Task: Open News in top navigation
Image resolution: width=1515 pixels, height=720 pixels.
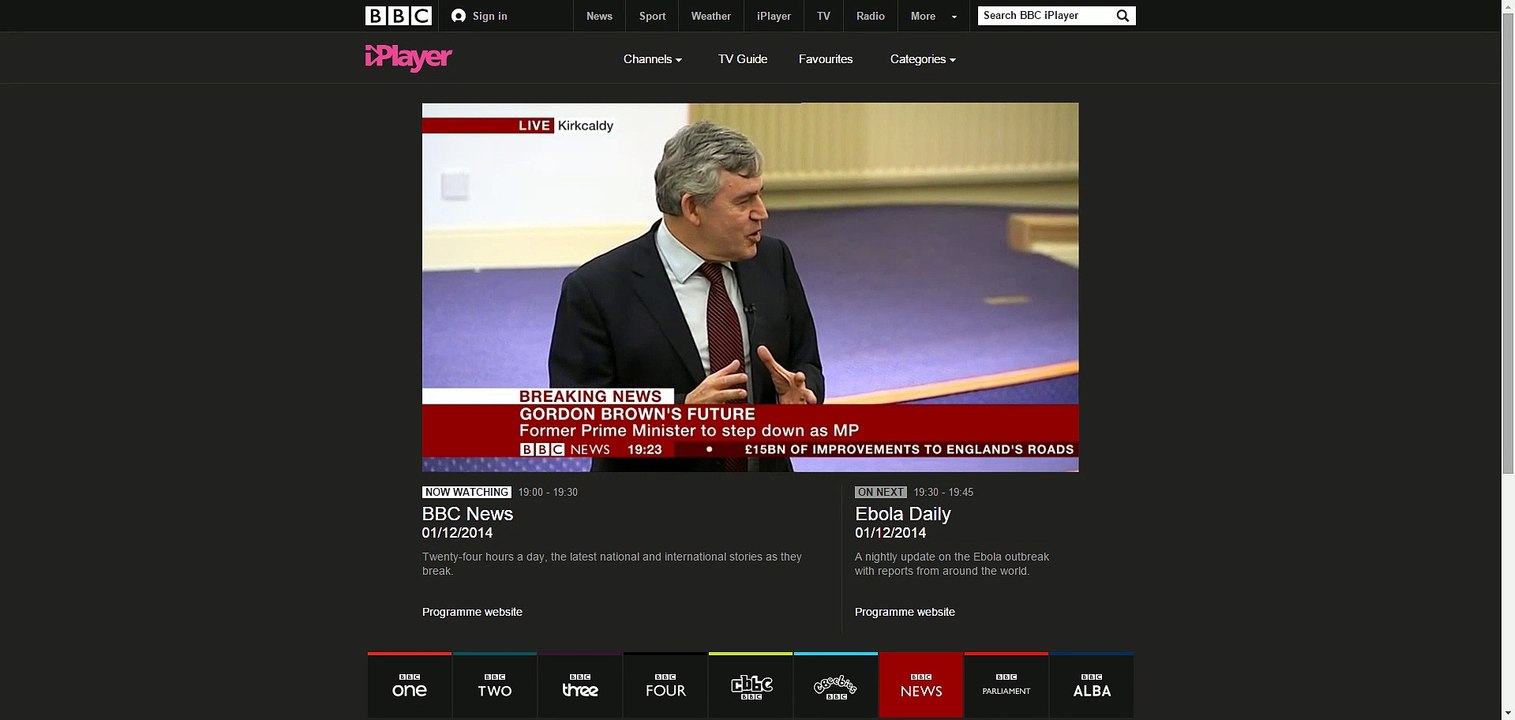Action: [599, 16]
